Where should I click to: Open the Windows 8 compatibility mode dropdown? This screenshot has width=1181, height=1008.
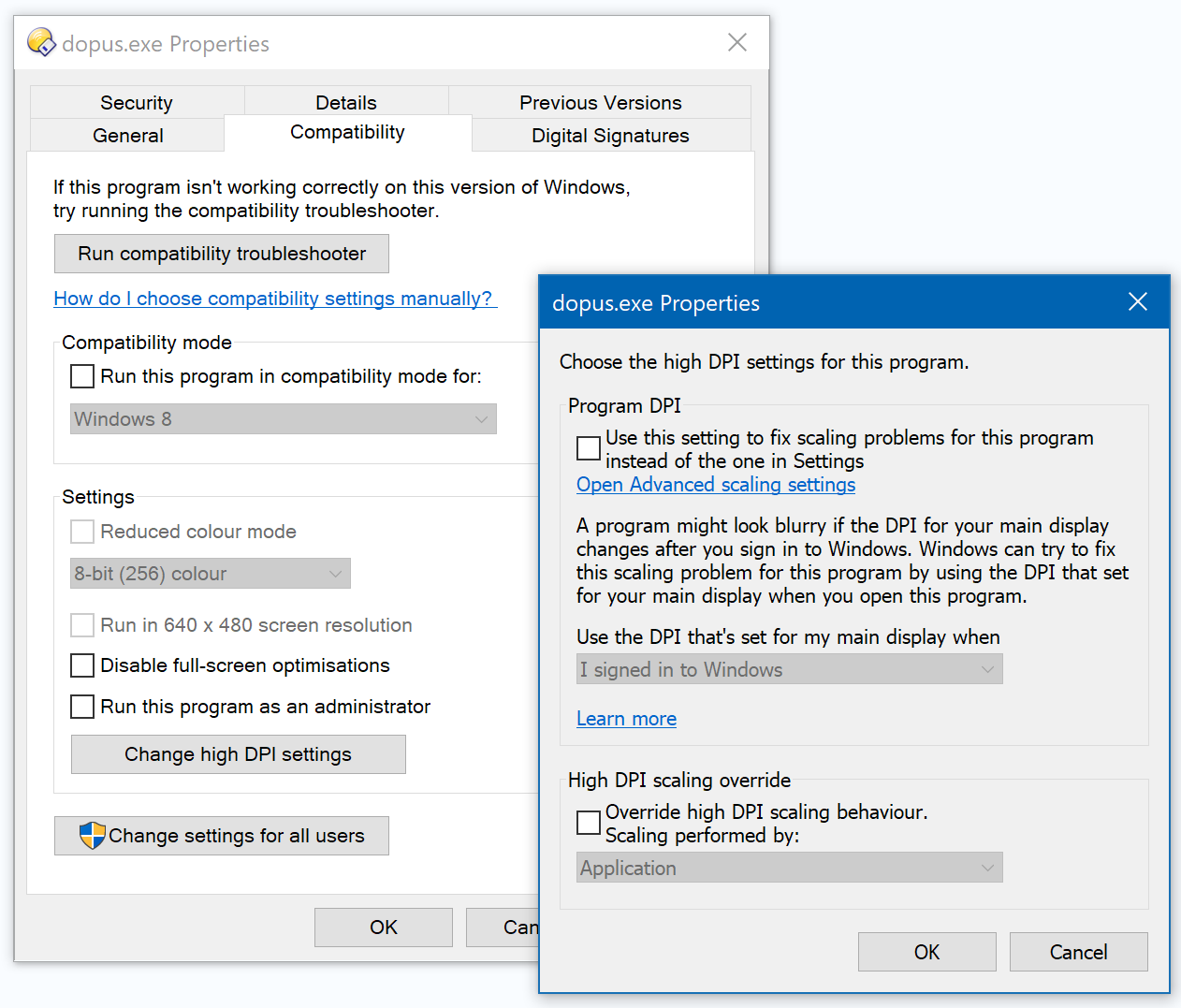click(284, 419)
